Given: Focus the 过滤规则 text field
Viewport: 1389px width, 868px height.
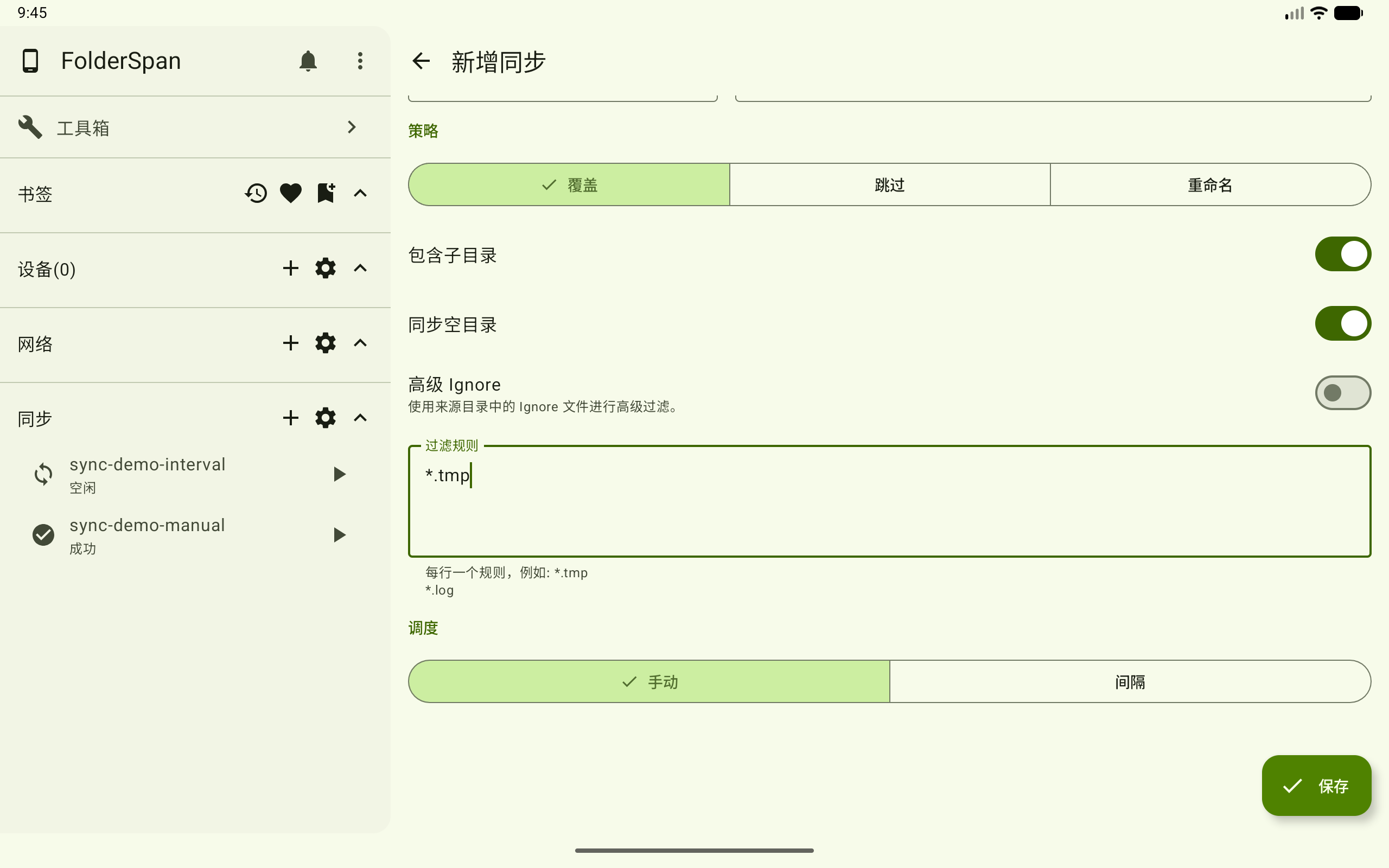Looking at the screenshot, I should pos(890,501).
